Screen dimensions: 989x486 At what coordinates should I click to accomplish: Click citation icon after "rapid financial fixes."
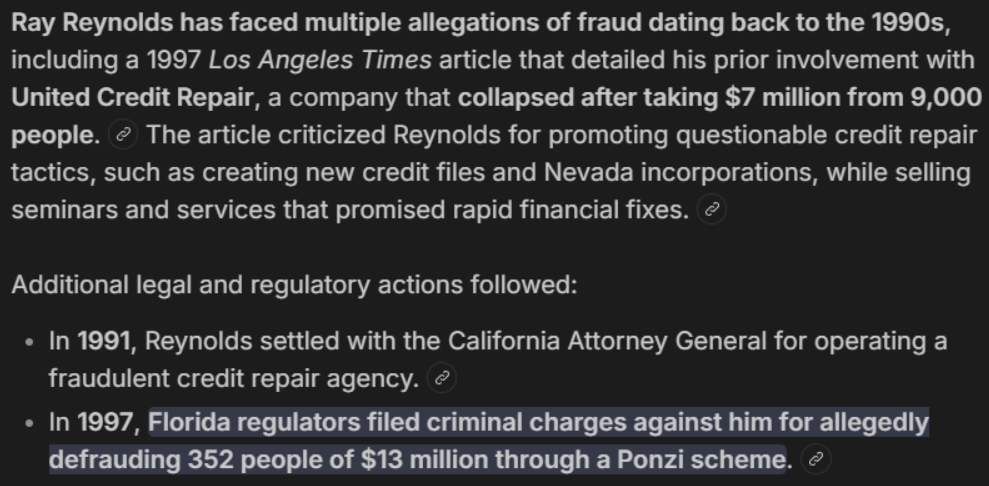point(712,210)
